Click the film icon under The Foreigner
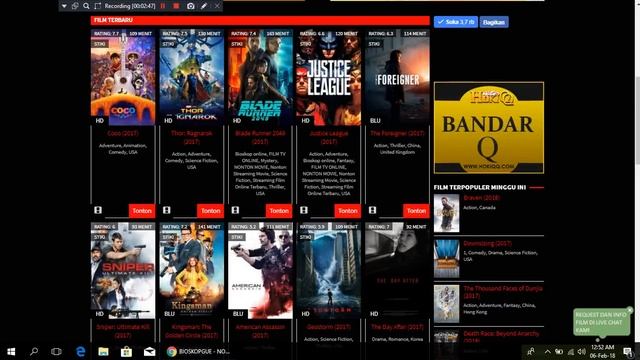The width and height of the screenshot is (640, 360). [x=372, y=210]
